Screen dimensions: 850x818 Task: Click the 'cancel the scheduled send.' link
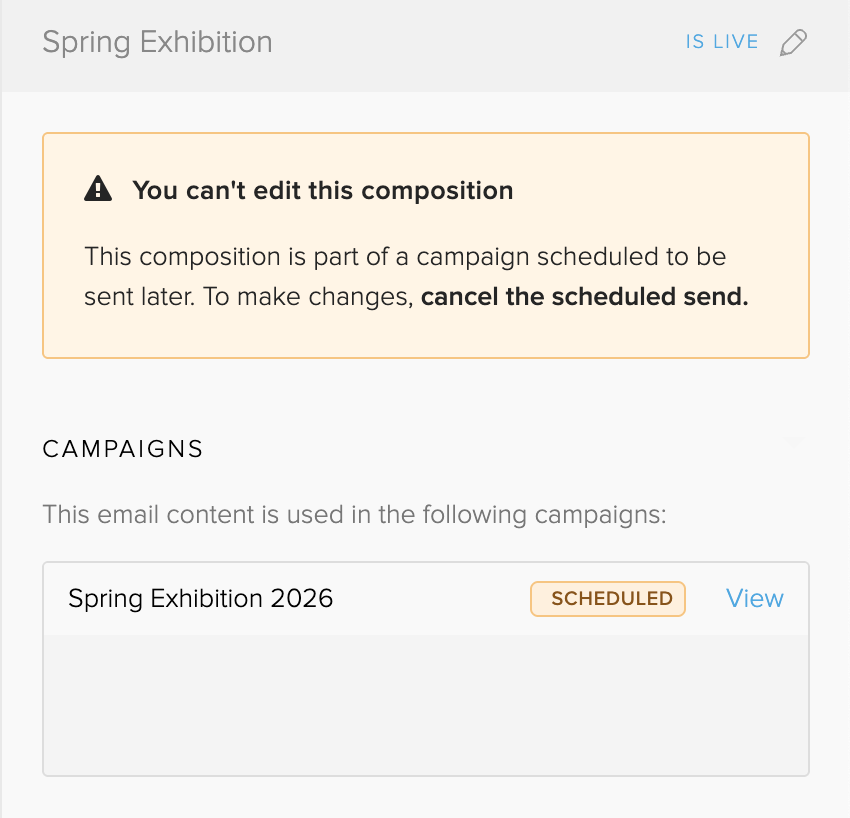(x=584, y=298)
